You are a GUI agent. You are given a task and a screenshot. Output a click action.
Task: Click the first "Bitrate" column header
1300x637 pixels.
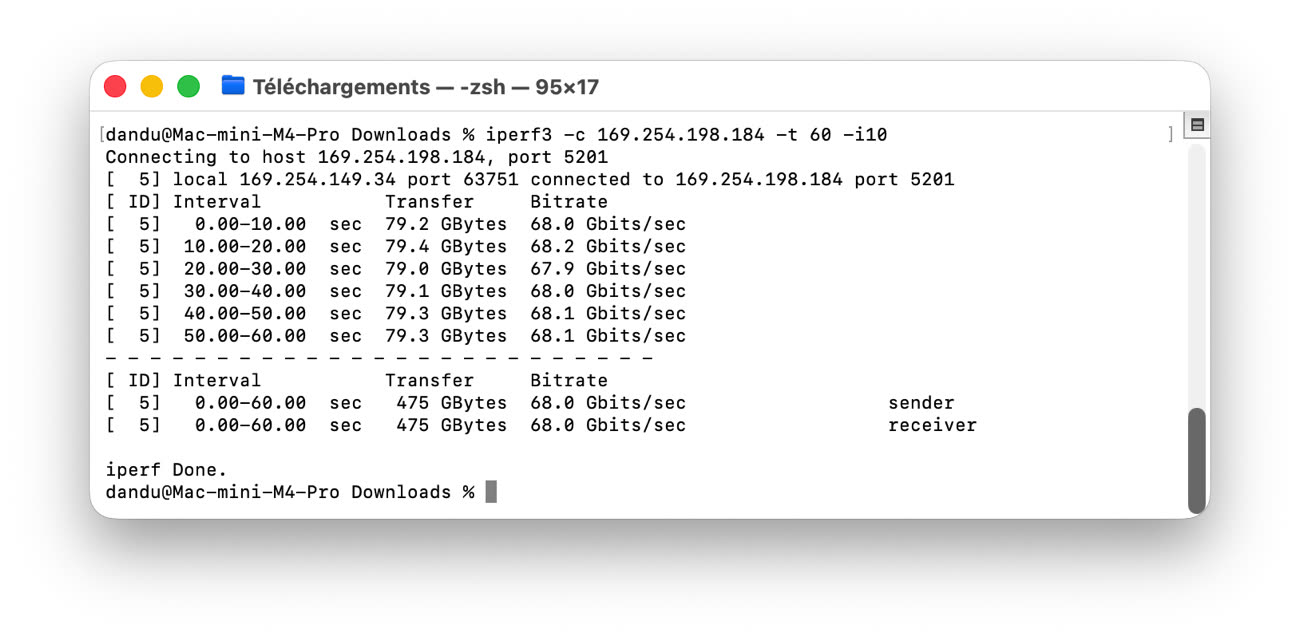[x=569, y=201]
